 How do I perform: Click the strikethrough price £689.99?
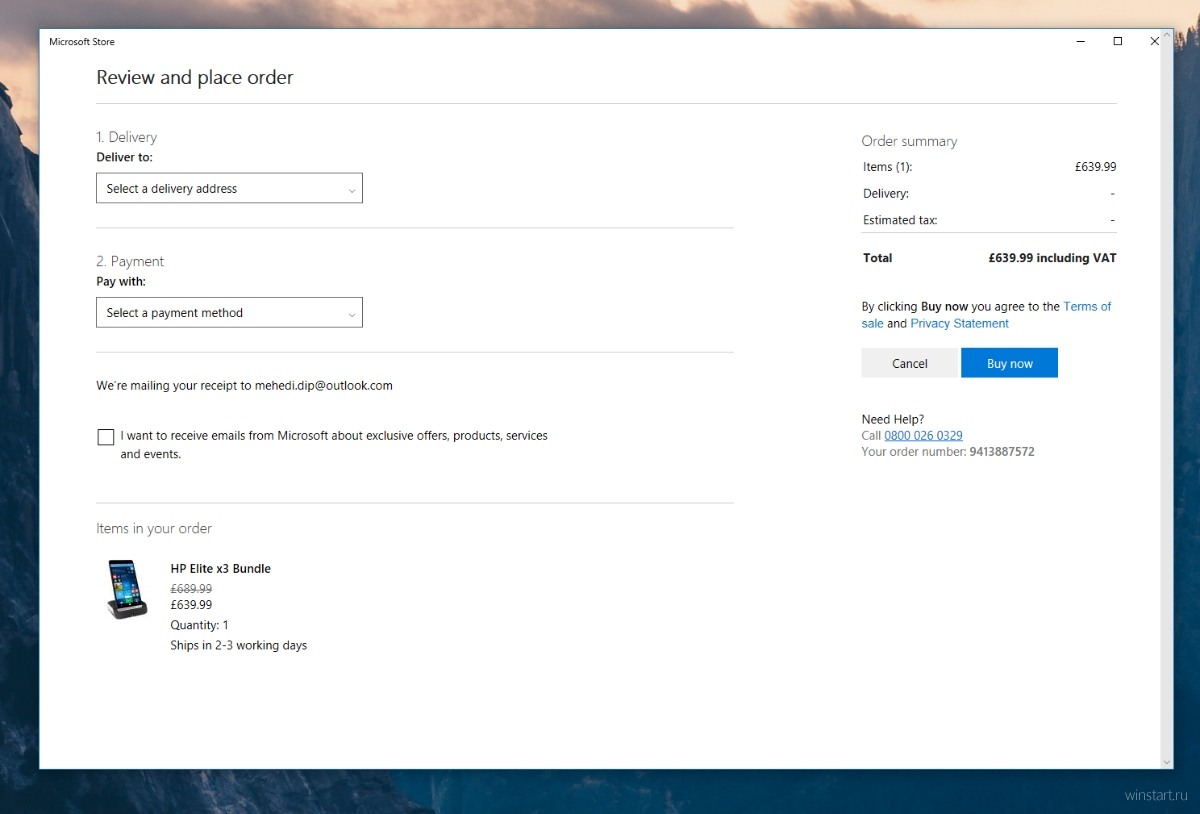[191, 589]
